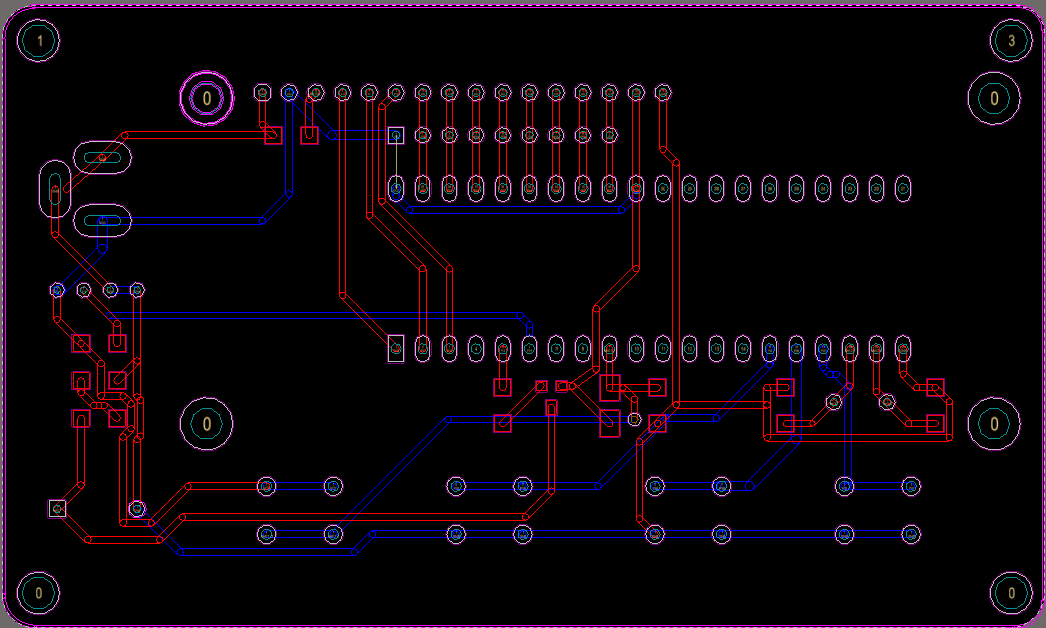The image size is (1046, 628).
Task: Select the corner hole labeled 1
Action: [x=39, y=41]
